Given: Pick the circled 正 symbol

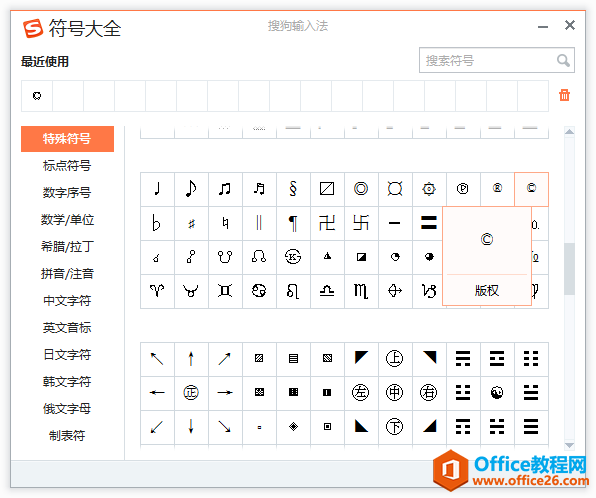Looking at the screenshot, I should click(x=191, y=393).
